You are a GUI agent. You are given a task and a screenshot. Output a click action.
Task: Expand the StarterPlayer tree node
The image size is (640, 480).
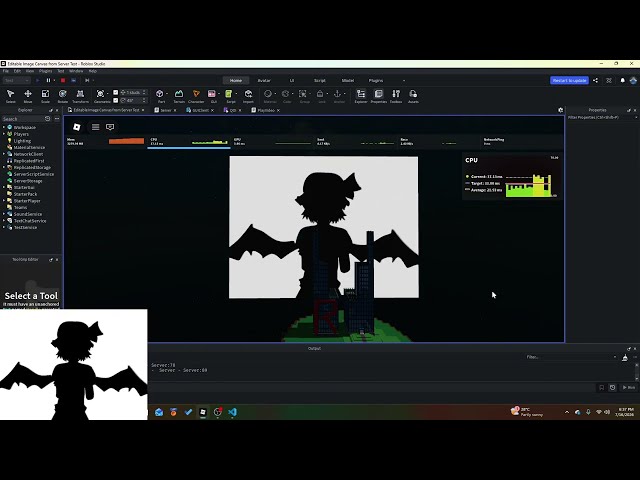(x=4, y=201)
